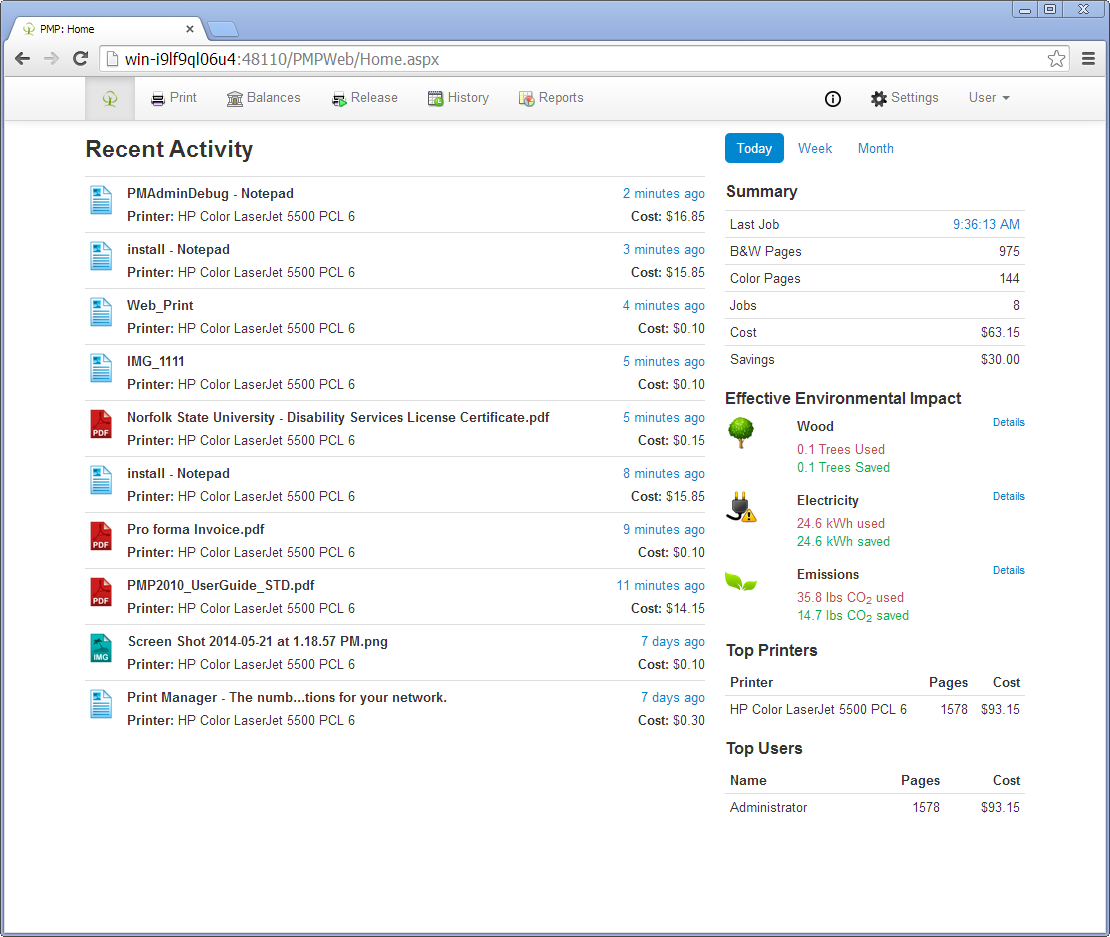The height and width of the screenshot is (937, 1110).
Task: Click the document icon beside PMAdminDebug - Notepad
Action: 101,200
